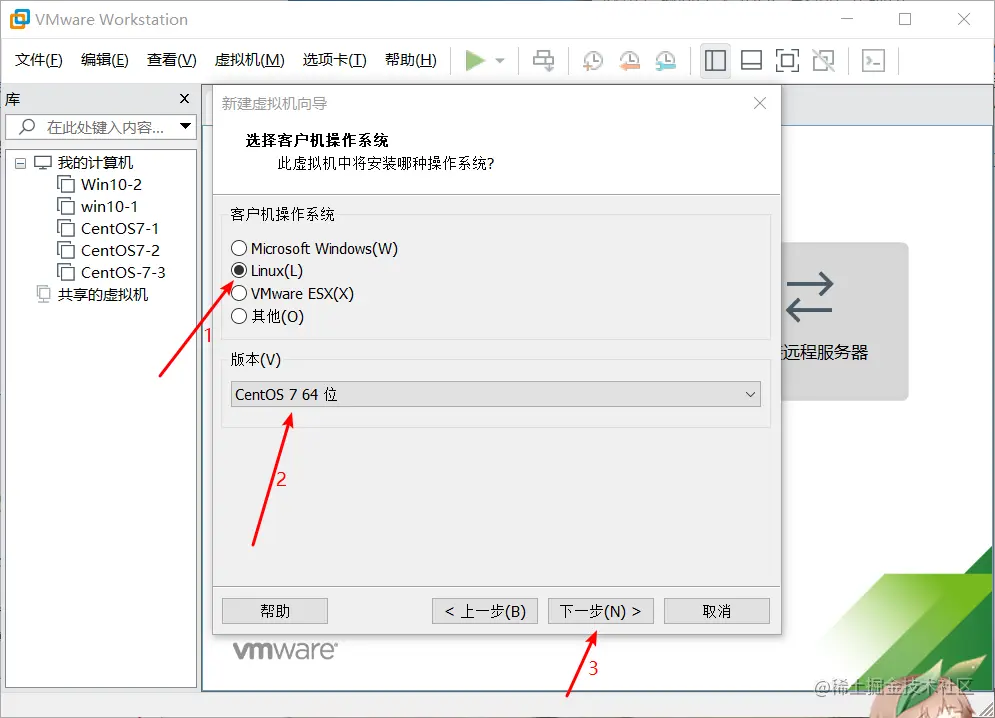Click the Unity mode toolbar icon

click(x=824, y=61)
